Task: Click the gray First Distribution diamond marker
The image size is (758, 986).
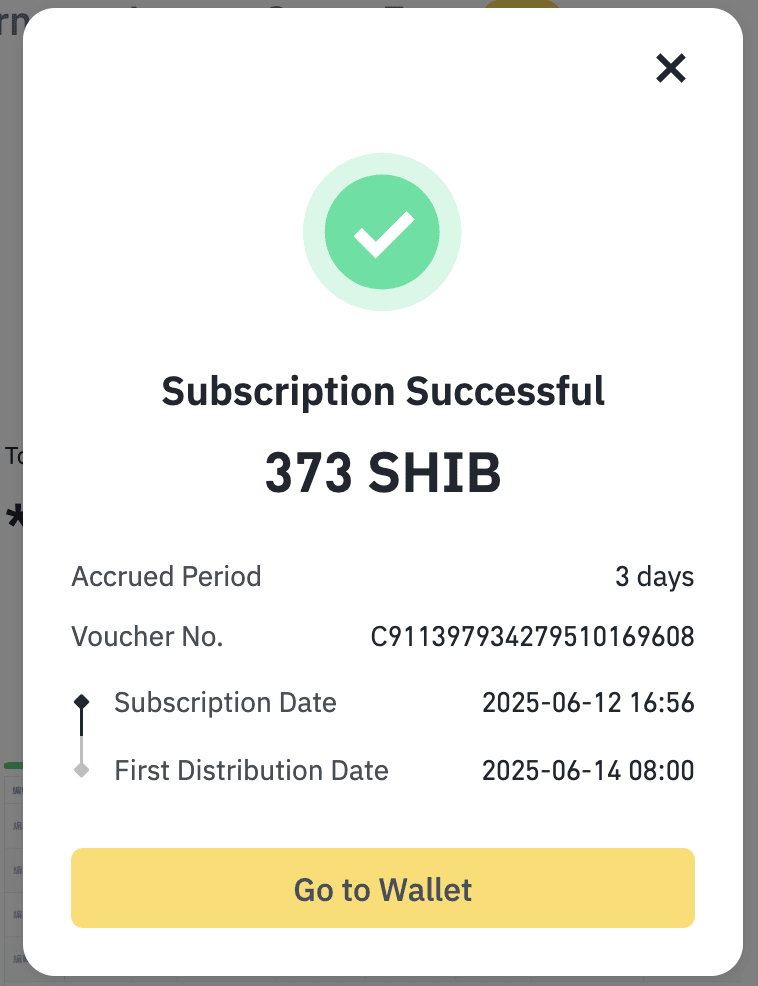Action: (x=82, y=770)
